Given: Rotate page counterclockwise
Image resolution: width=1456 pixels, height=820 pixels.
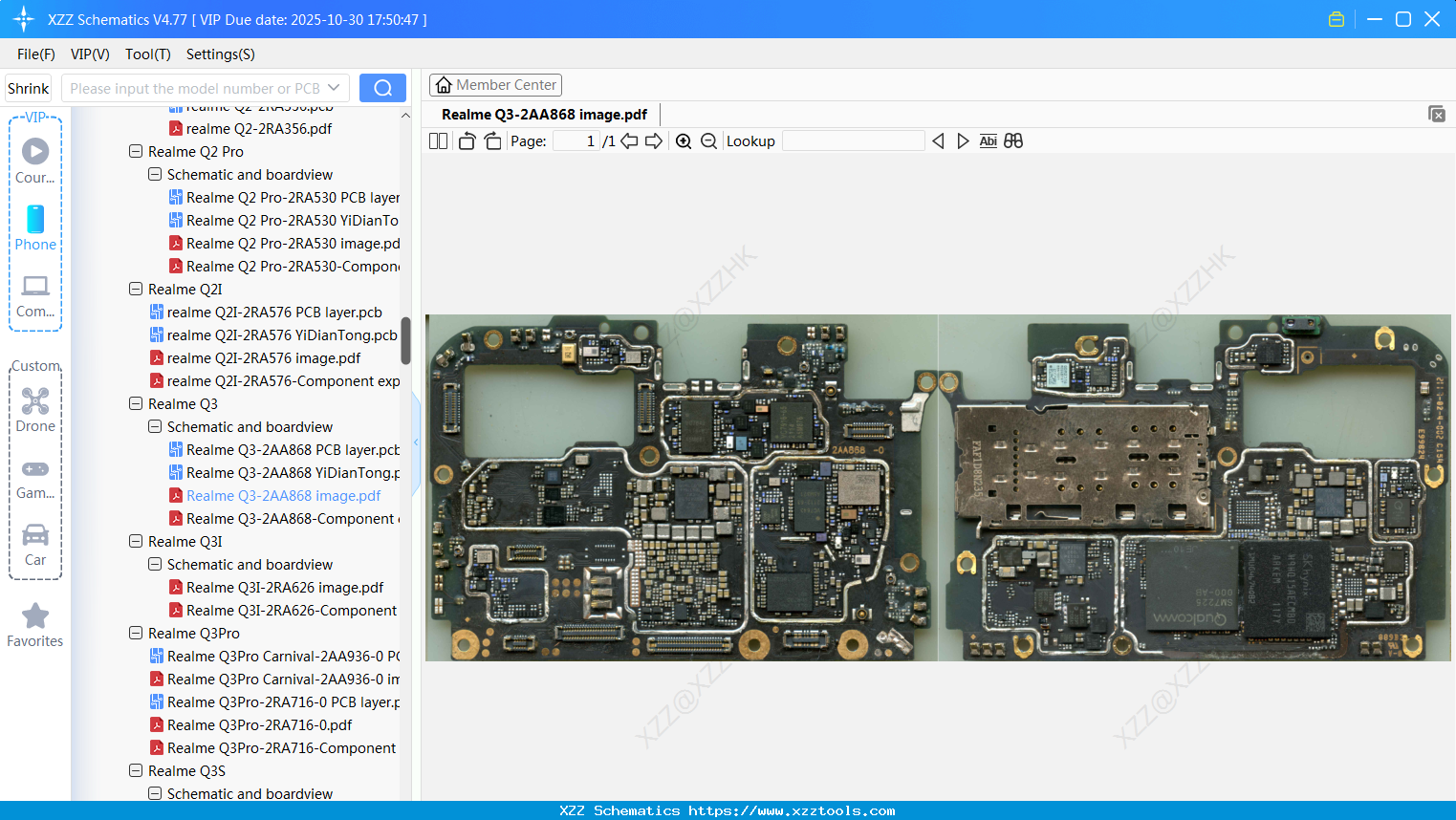Looking at the screenshot, I should click(x=467, y=141).
